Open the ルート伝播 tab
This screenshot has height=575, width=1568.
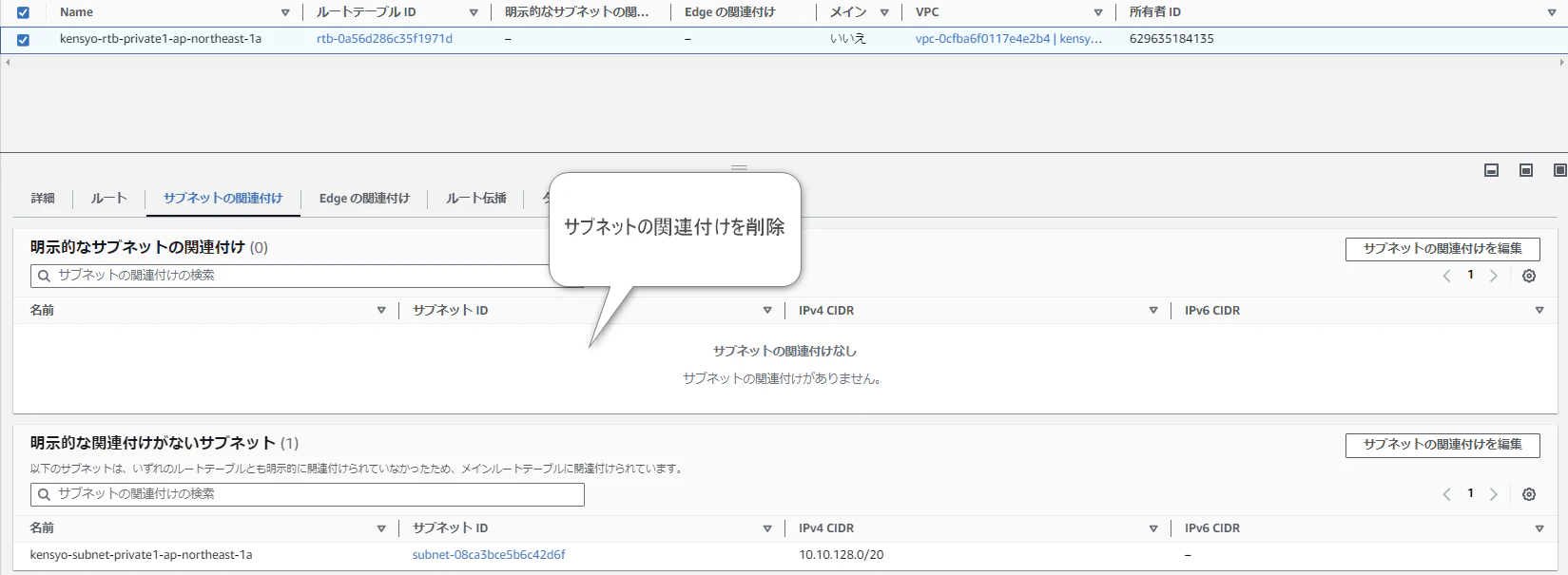(x=476, y=198)
